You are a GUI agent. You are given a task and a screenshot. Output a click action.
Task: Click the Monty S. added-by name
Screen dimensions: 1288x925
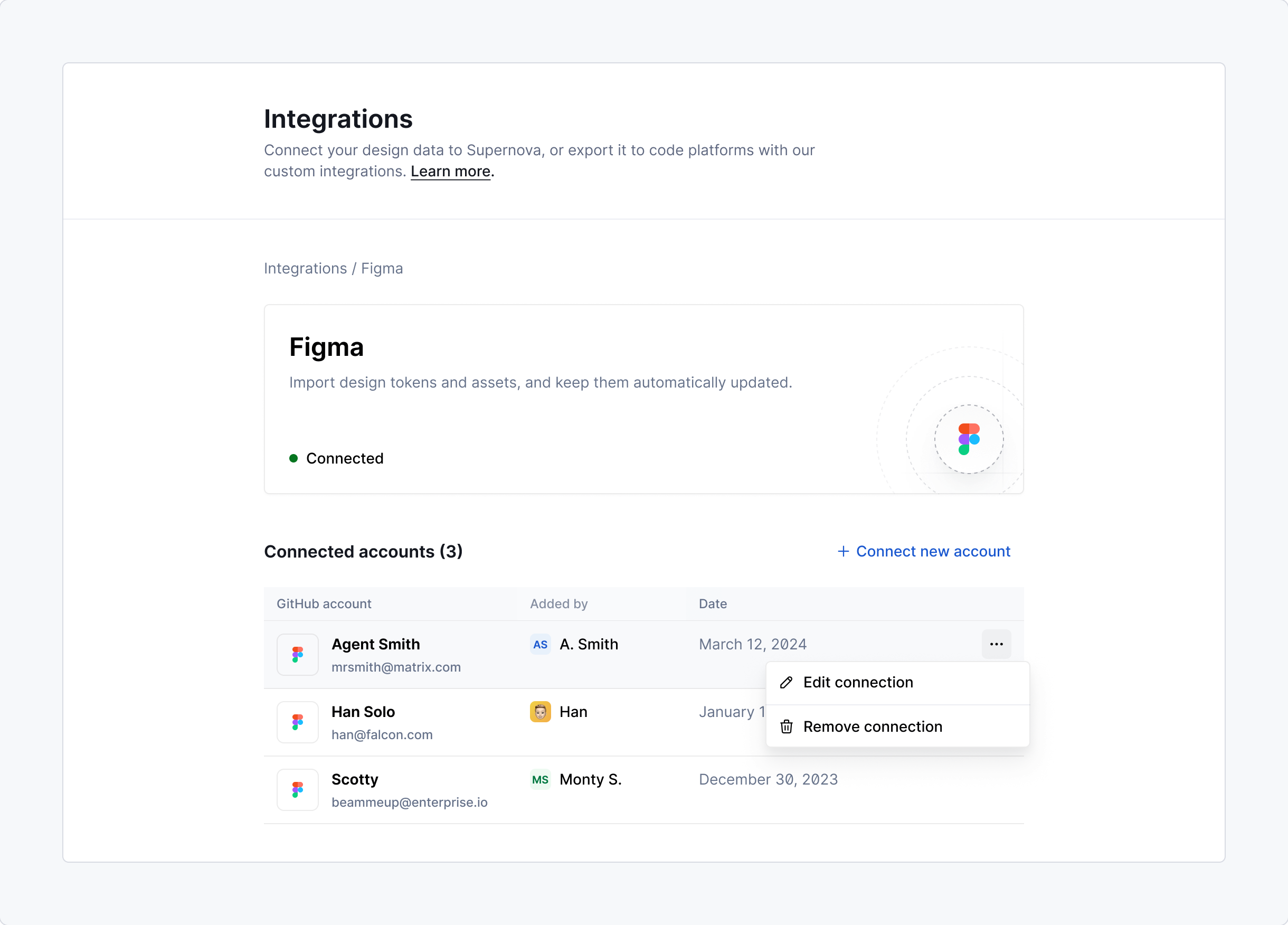tap(591, 780)
